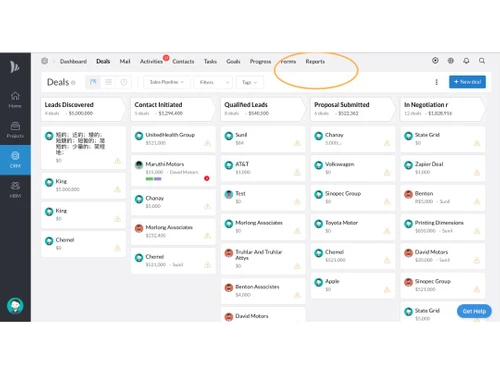Select the CRM sidebar icon
500x375 pixels.
pyautogui.click(x=15, y=160)
